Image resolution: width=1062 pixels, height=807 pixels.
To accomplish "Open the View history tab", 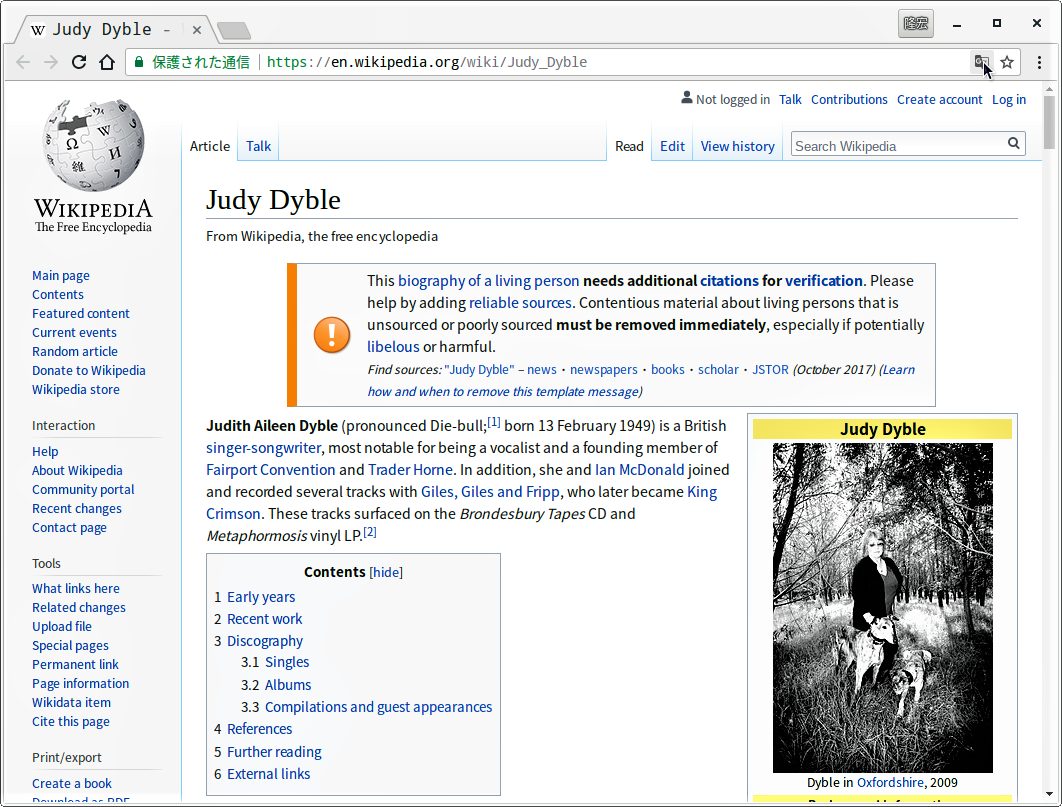I will pos(738,146).
